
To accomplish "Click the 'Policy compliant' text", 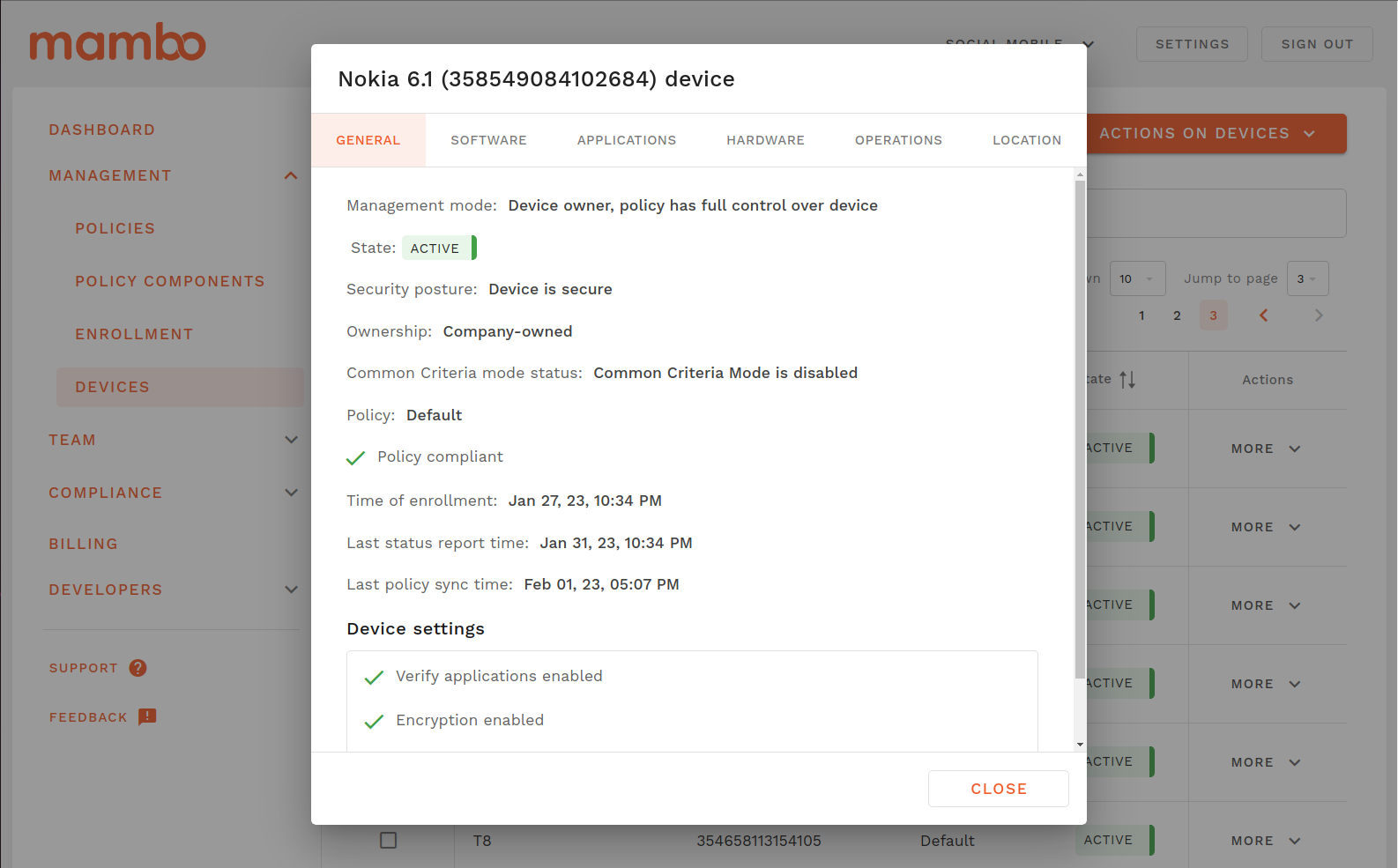I will pyautogui.click(x=441, y=456).
